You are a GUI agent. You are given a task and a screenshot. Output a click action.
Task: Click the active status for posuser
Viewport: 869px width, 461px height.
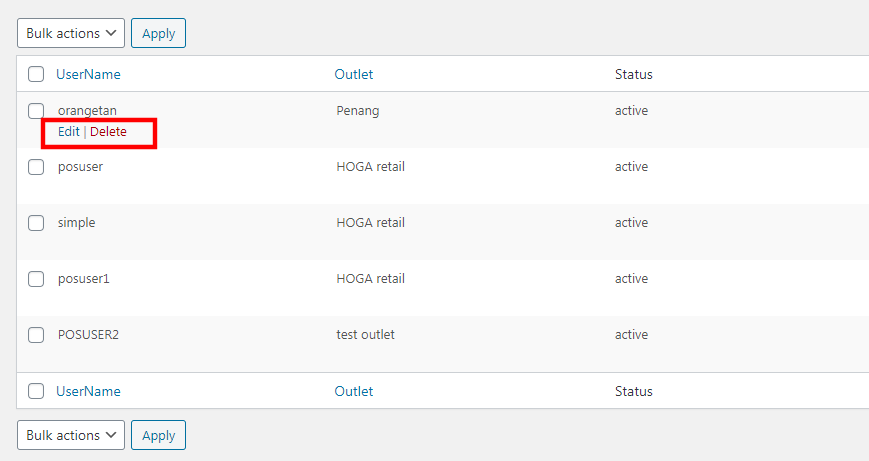pyautogui.click(x=631, y=167)
